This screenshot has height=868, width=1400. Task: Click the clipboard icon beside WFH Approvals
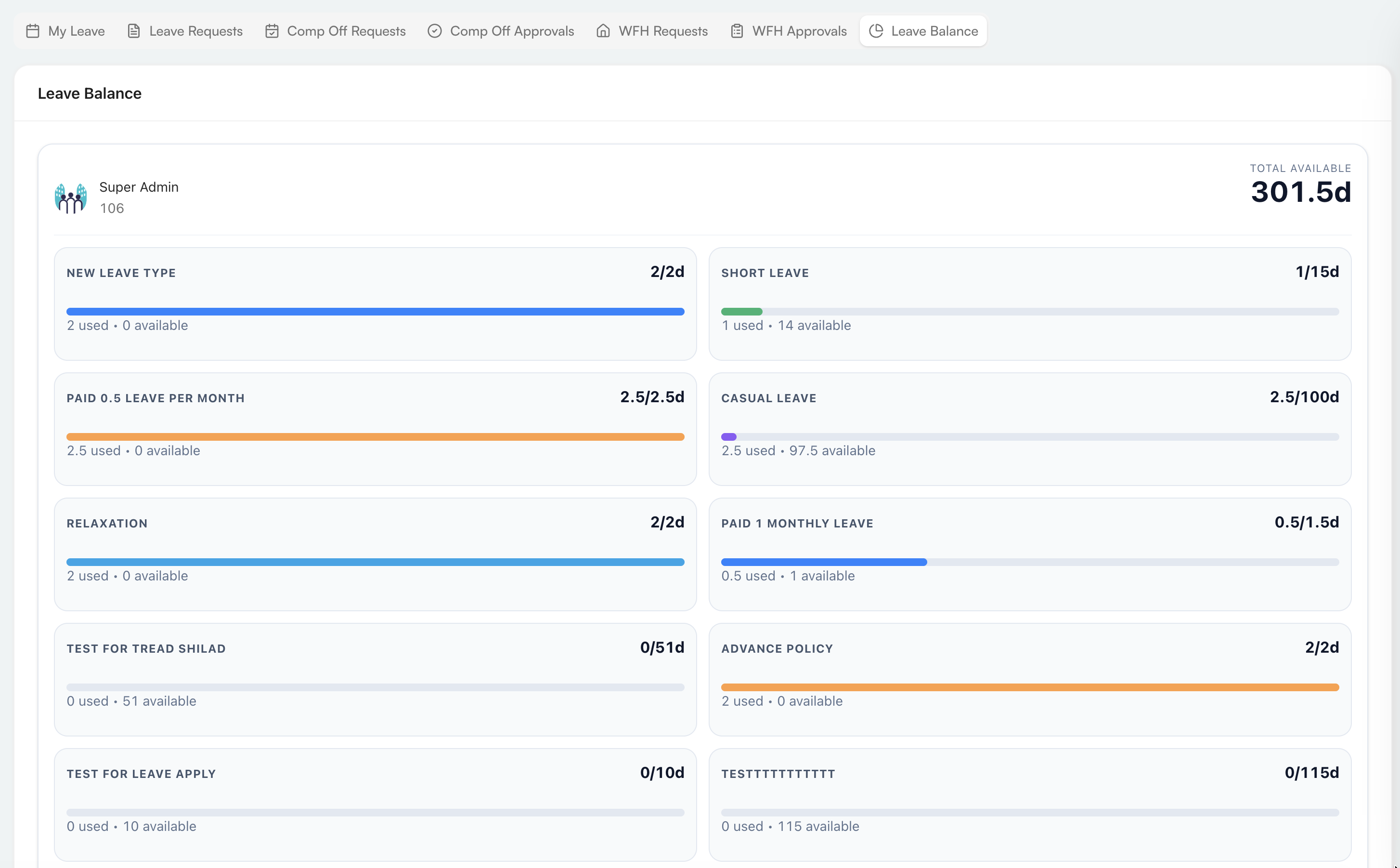(737, 31)
